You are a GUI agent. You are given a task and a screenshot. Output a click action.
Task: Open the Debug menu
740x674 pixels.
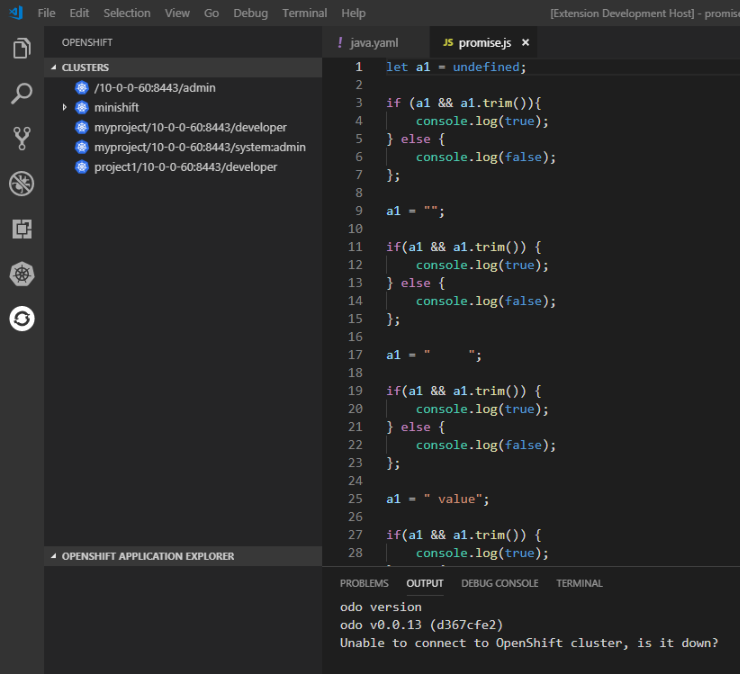[251, 13]
